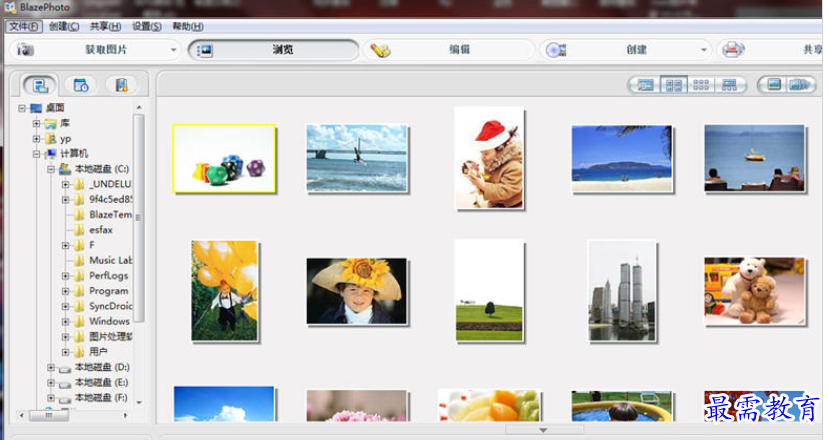
Task: Expand the yp user folder node
Action: coord(36,139)
